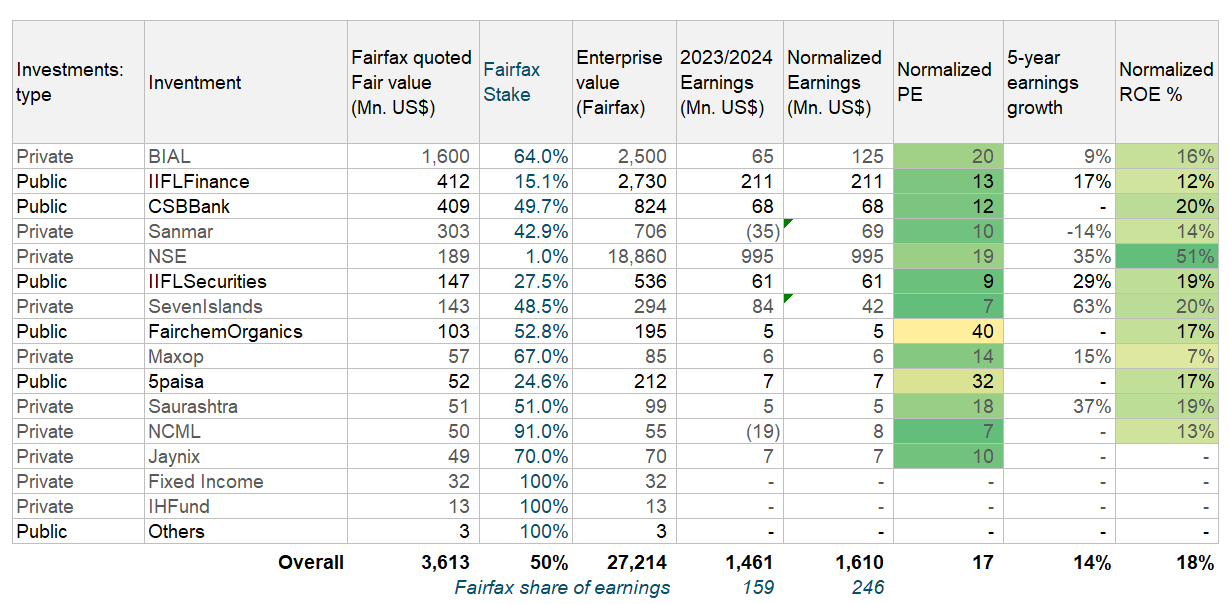The image size is (1229, 604).
Task: Select Maxop ROE 7% cell
Action: [1166, 356]
